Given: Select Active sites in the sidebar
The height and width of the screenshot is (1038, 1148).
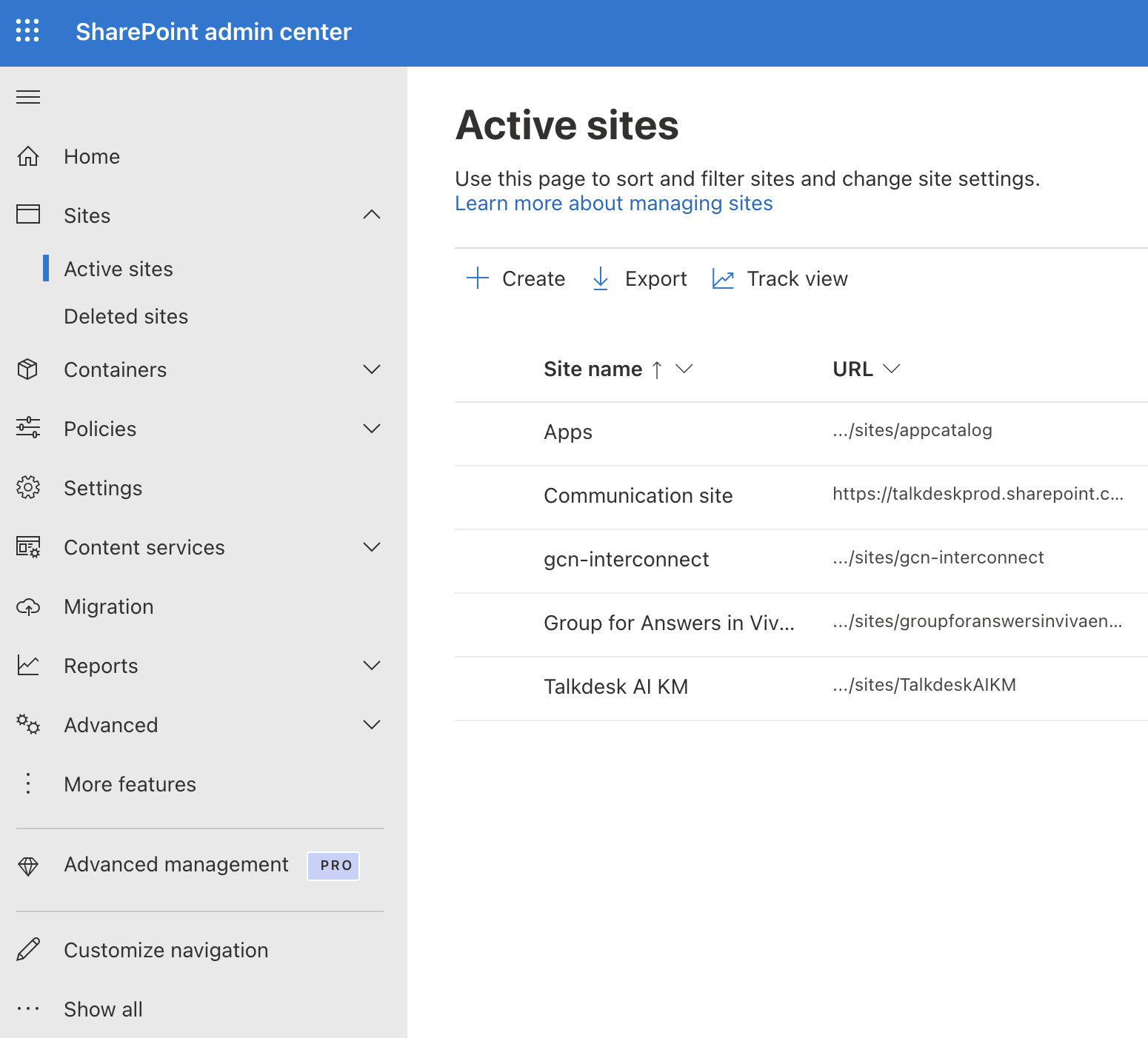Looking at the screenshot, I should [119, 269].
